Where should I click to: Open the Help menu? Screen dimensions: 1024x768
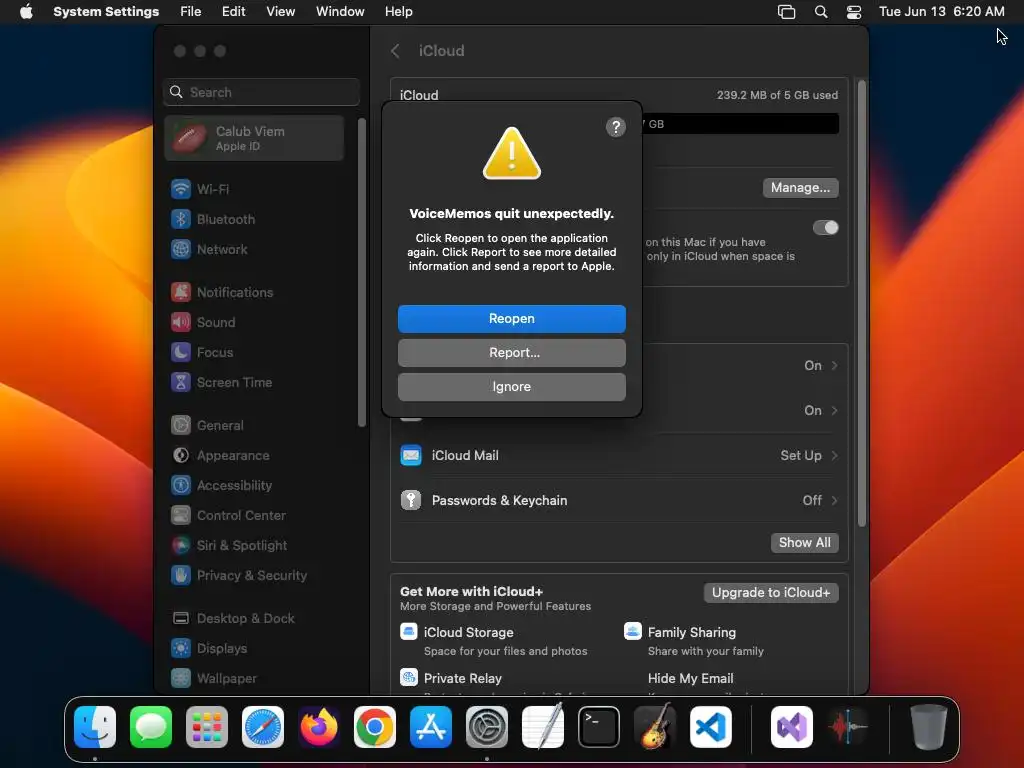[x=398, y=12]
